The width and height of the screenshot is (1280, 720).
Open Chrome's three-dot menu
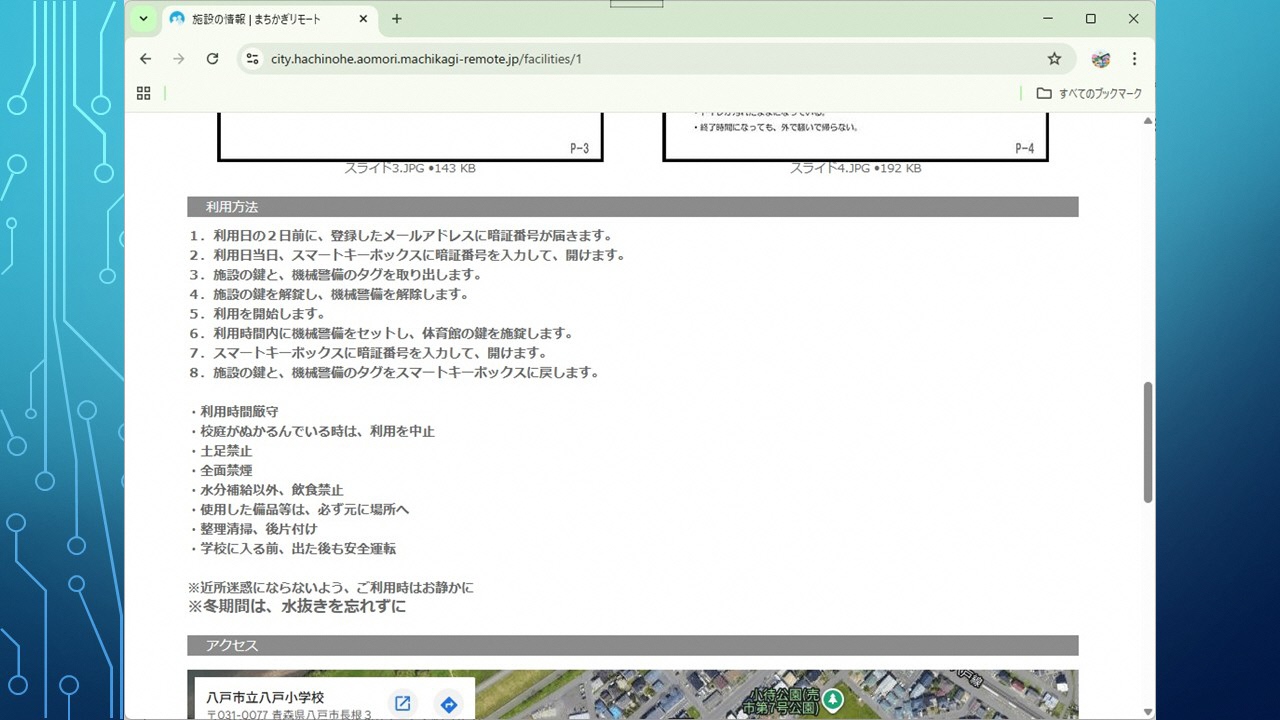(1135, 59)
